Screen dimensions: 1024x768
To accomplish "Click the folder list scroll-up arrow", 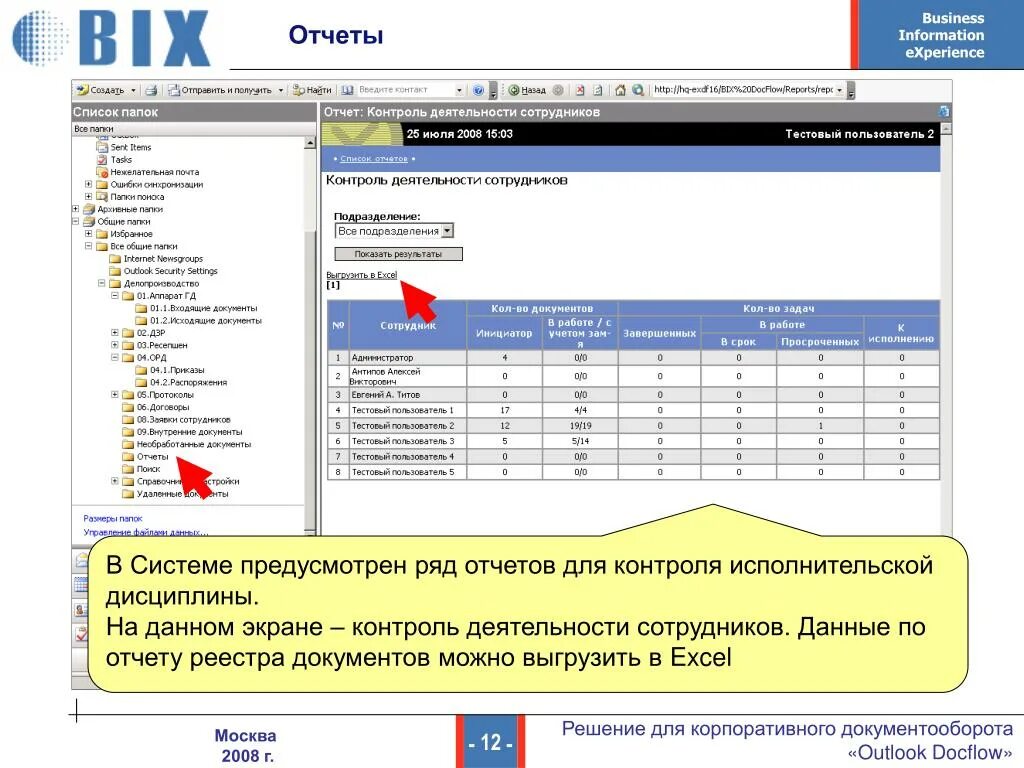I will pos(310,143).
